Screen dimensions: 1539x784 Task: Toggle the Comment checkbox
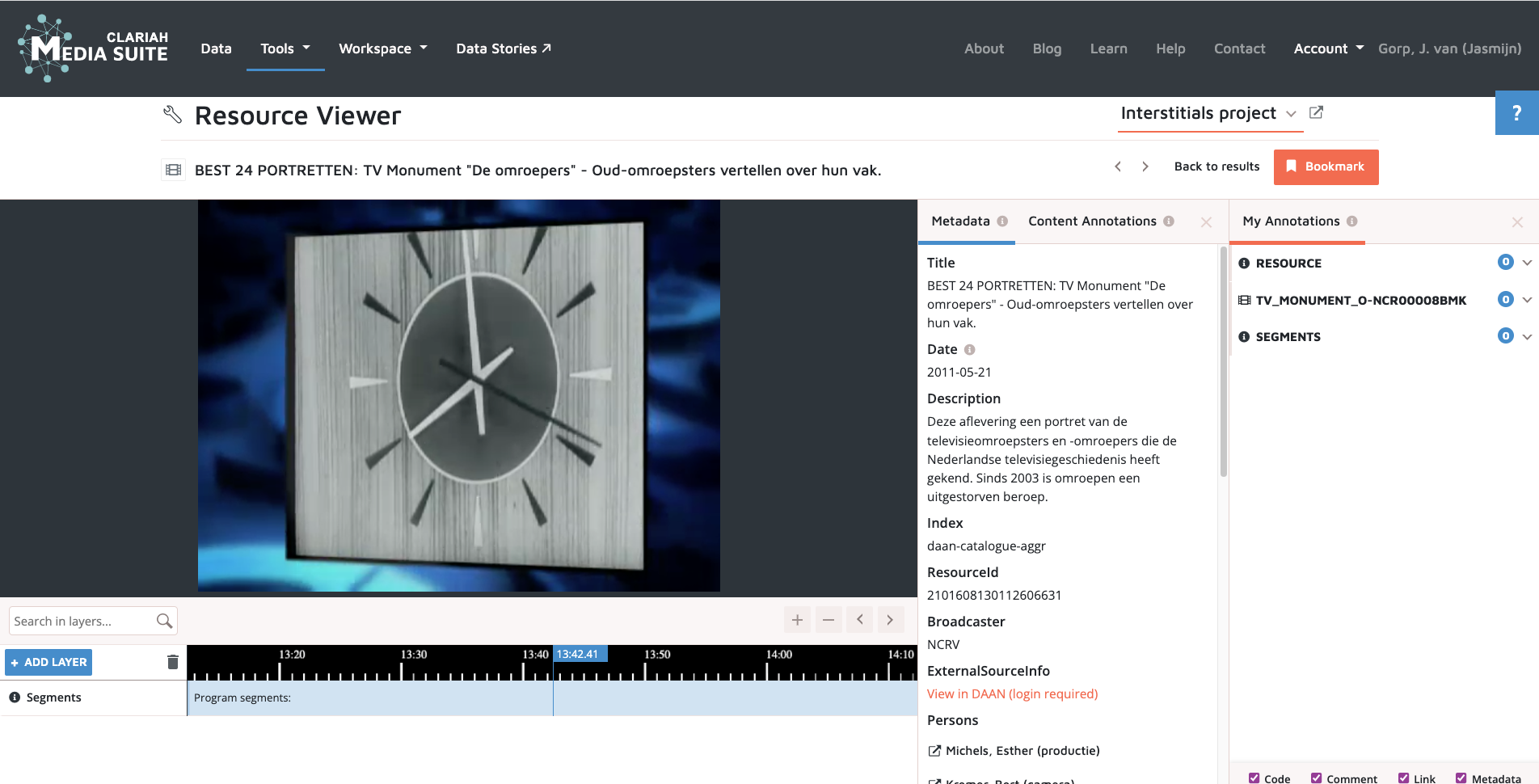[1316, 778]
